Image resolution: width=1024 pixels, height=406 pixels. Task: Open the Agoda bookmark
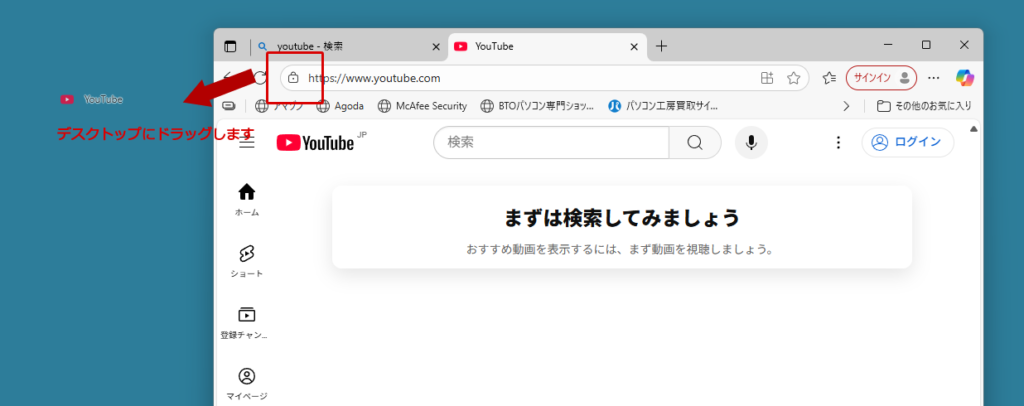click(x=340, y=106)
